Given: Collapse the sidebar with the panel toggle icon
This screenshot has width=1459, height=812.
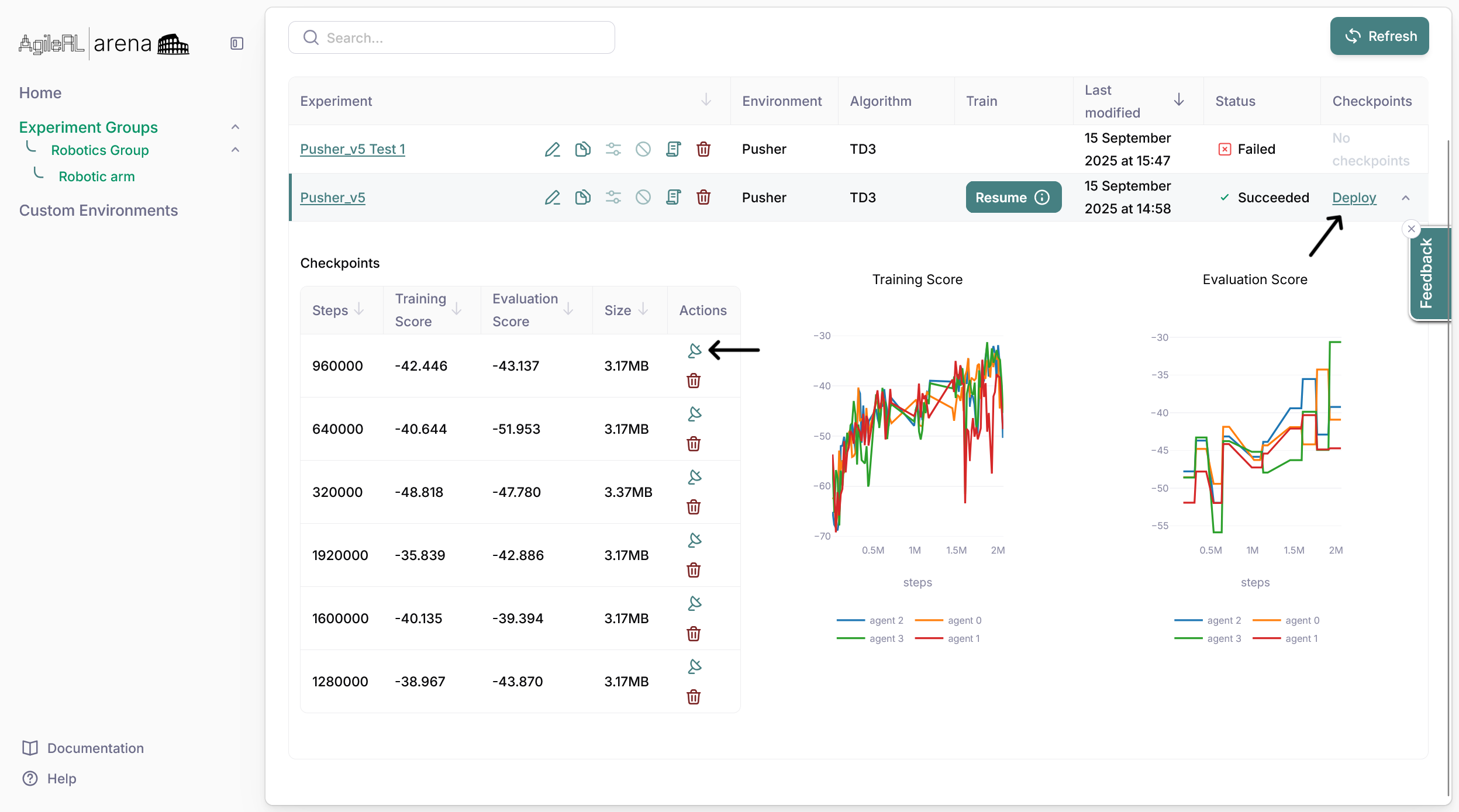Looking at the screenshot, I should pyautogui.click(x=236, y=44).
